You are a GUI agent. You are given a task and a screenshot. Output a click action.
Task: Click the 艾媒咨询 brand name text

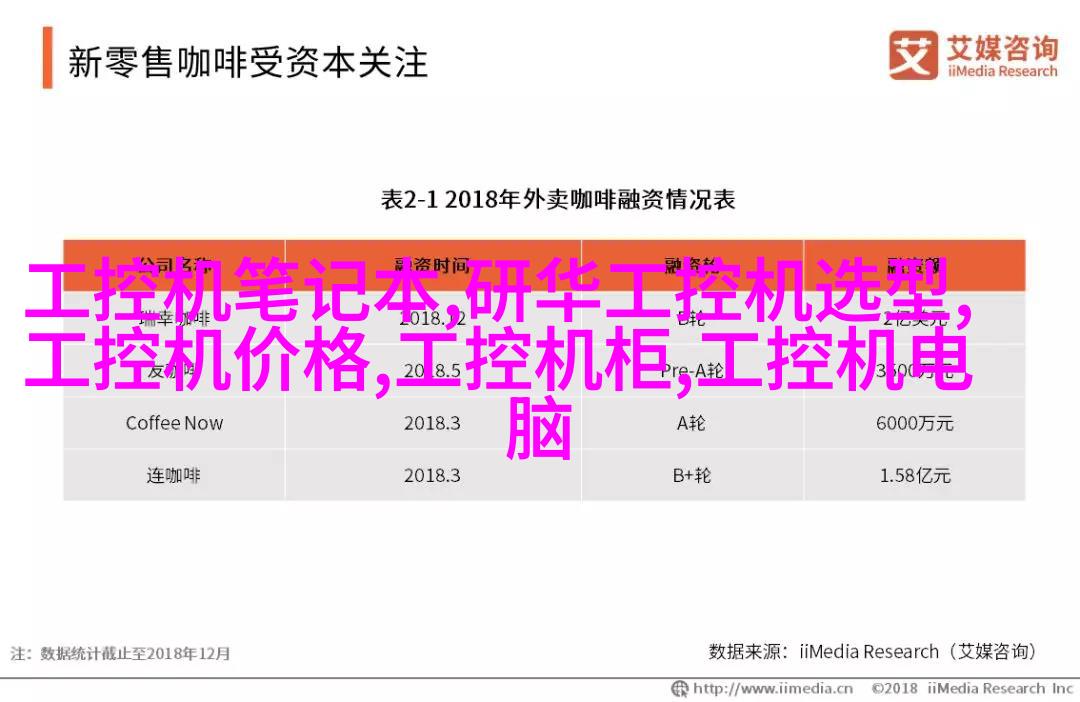(x=1002, y=48)
